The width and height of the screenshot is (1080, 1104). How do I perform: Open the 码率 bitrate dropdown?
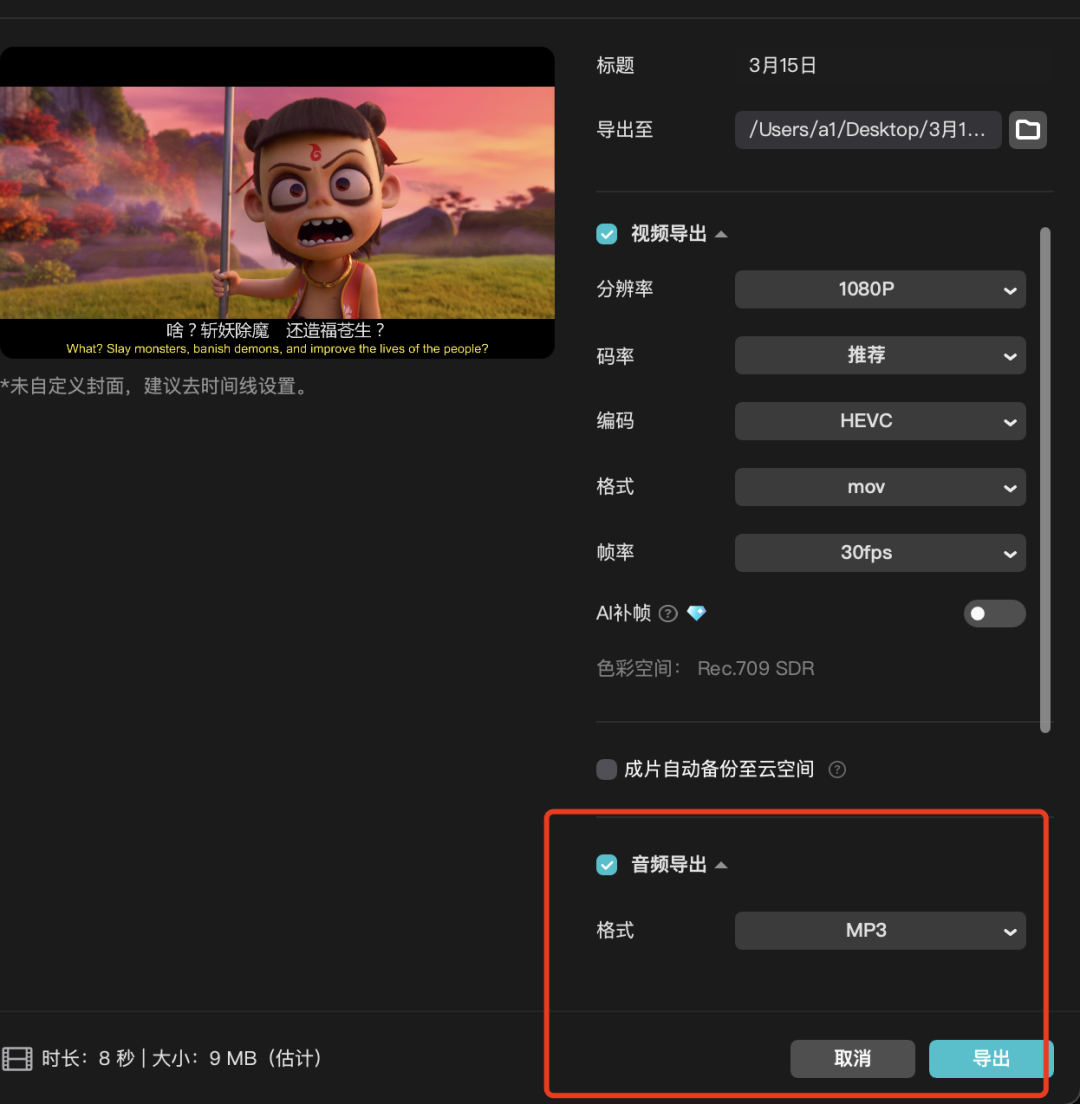click(880, 355)
